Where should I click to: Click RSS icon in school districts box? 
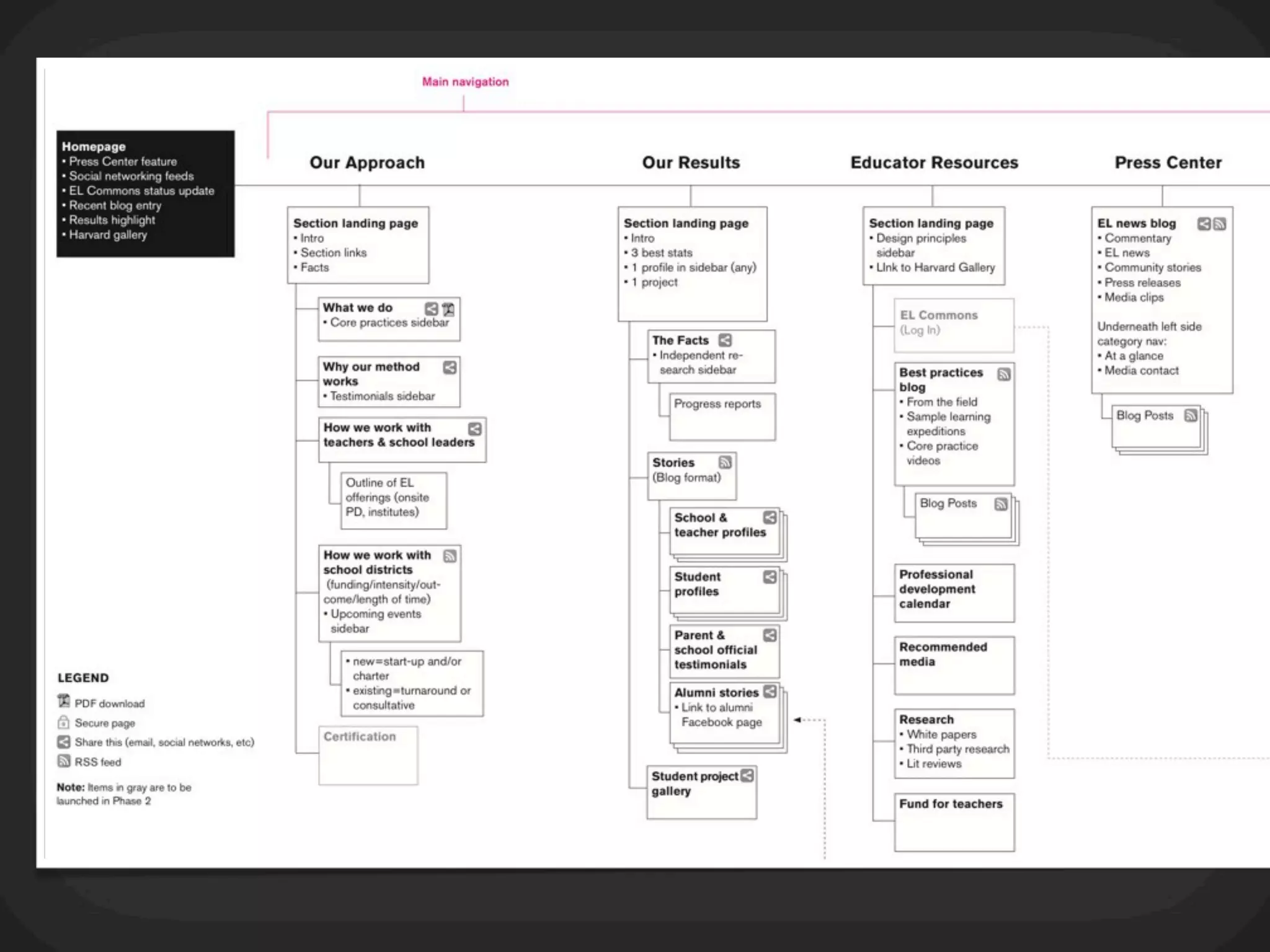point(450,556)
